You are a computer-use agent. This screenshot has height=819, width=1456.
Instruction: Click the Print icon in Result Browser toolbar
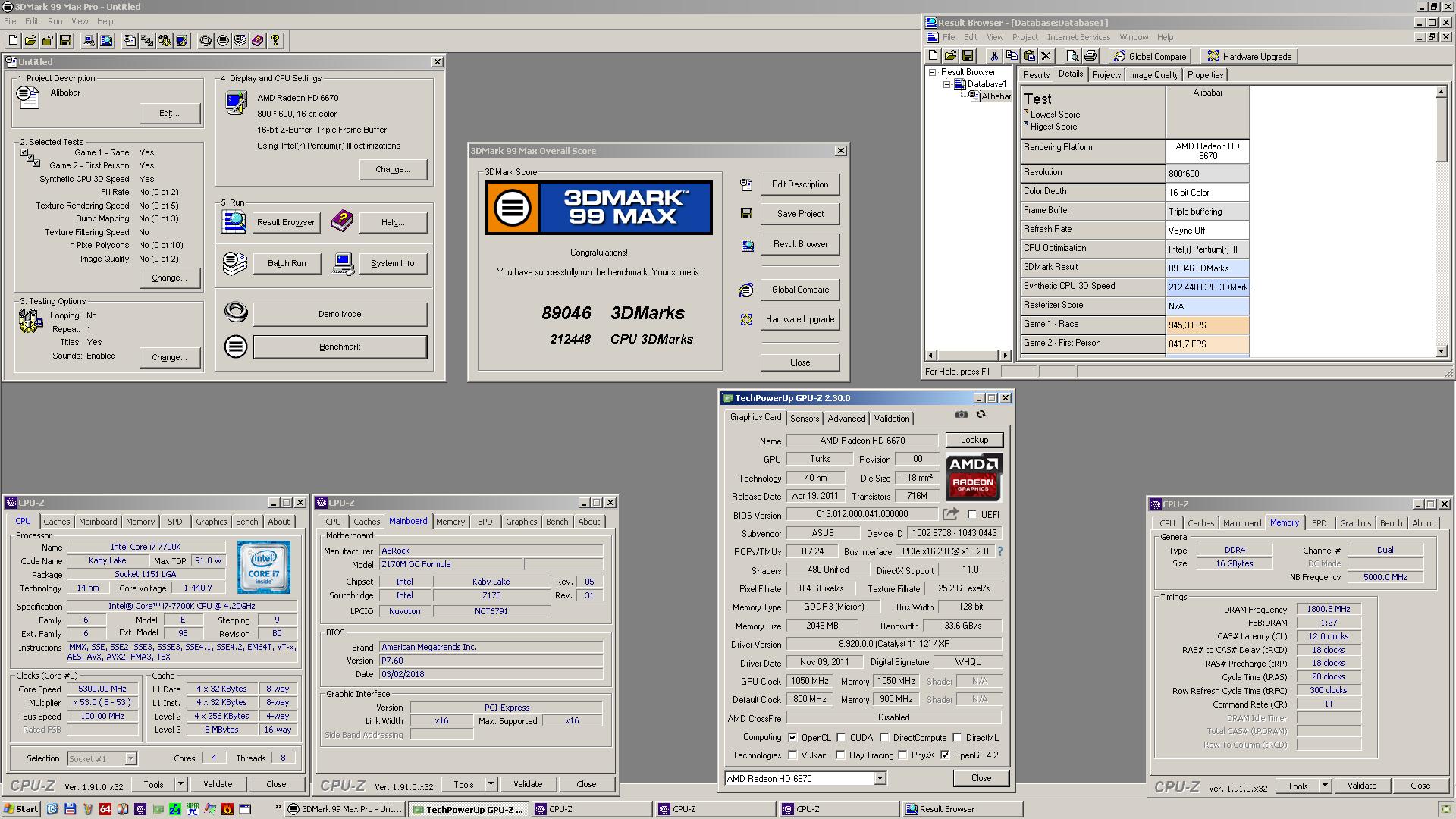tap(1090, 56)
